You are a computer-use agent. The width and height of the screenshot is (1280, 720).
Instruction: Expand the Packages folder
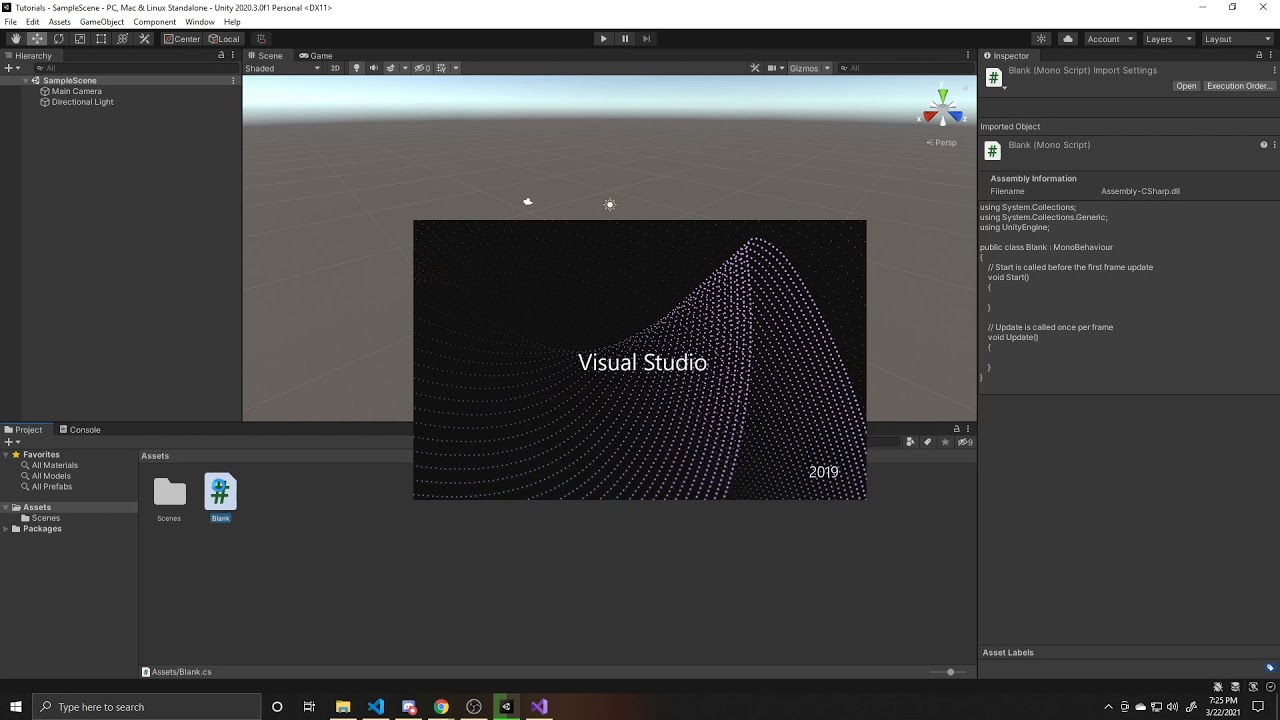pyautogui.click(x=7, y=528)
